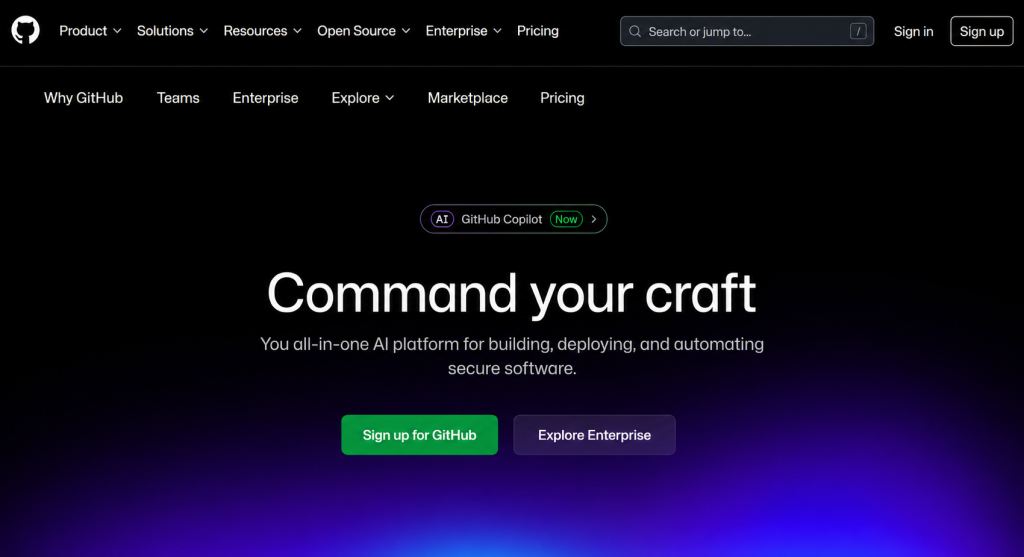Click the Sign up button
Screen dimensions: 1024x557
pos(982,31)
